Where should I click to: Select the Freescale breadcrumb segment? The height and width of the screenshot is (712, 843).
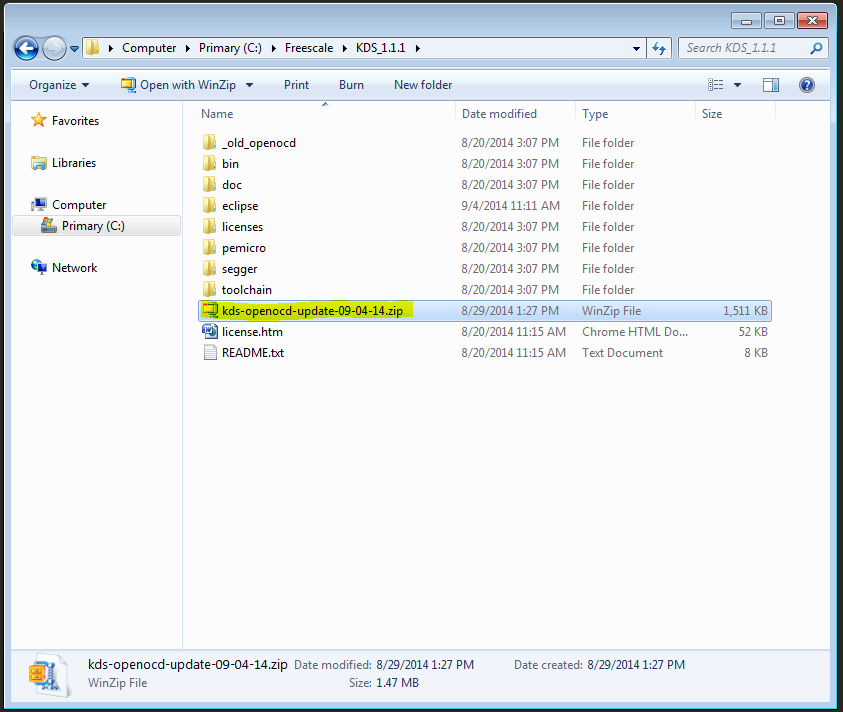[x=309, y=48]
